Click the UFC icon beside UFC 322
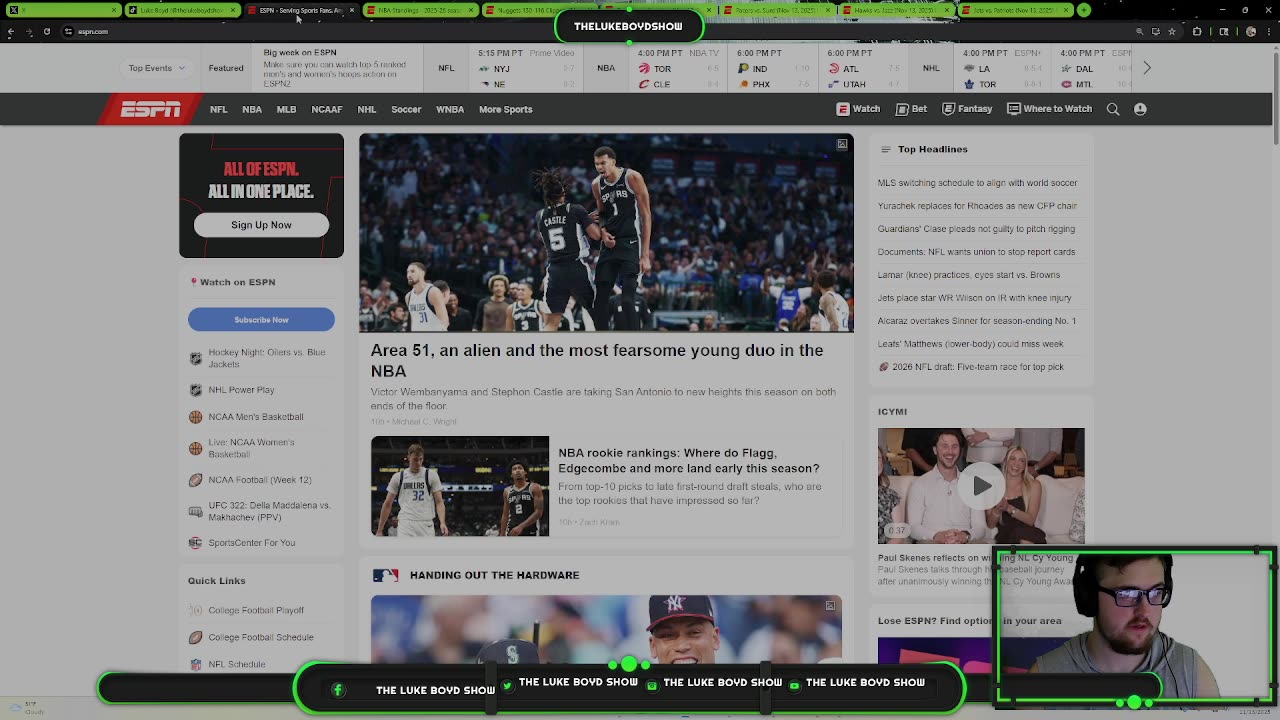The image size is (1280, 720). coord(195,511)
